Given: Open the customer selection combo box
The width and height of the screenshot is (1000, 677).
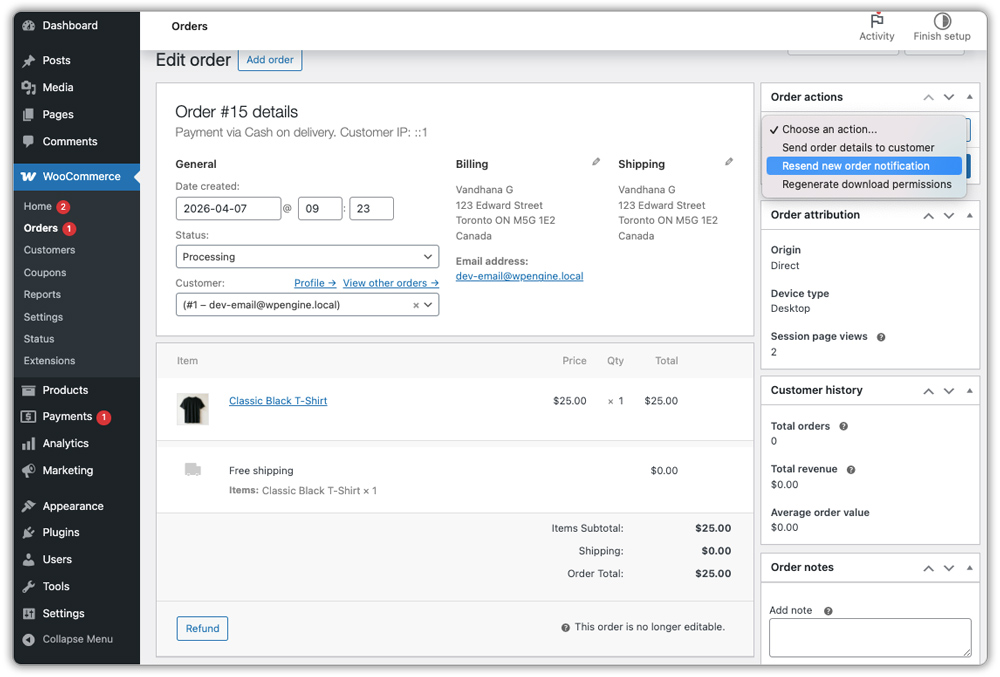Looking at the screenshot, I should (306, 304).
